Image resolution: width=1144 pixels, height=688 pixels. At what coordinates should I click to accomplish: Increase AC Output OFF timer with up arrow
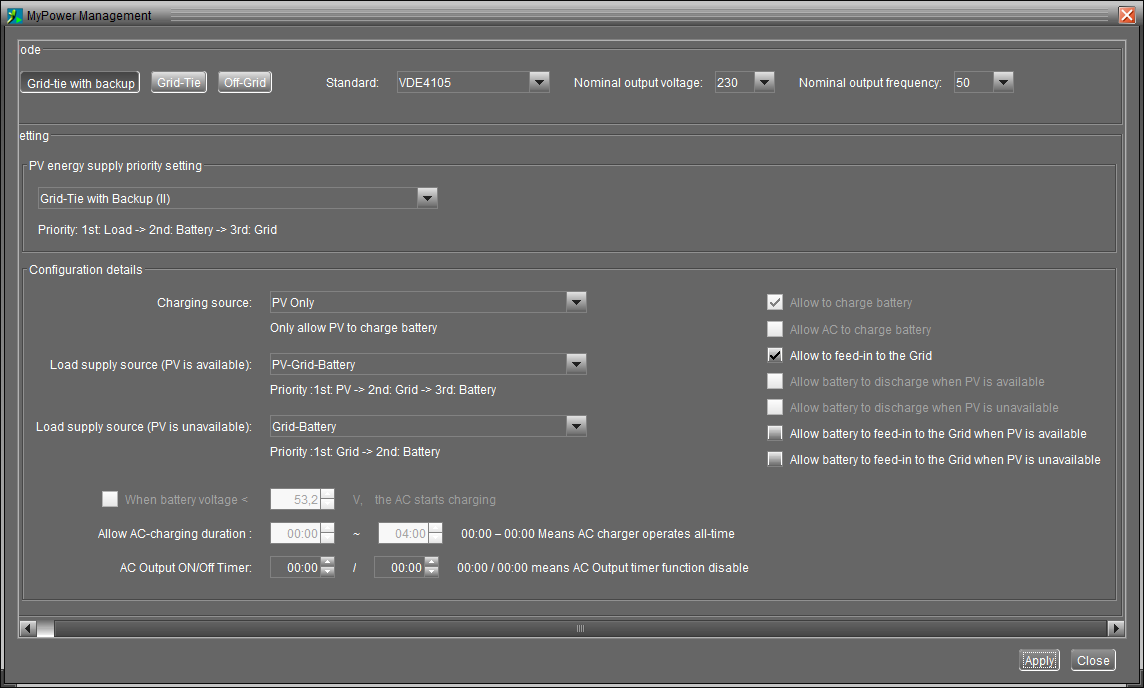click(x=432, y=563)
